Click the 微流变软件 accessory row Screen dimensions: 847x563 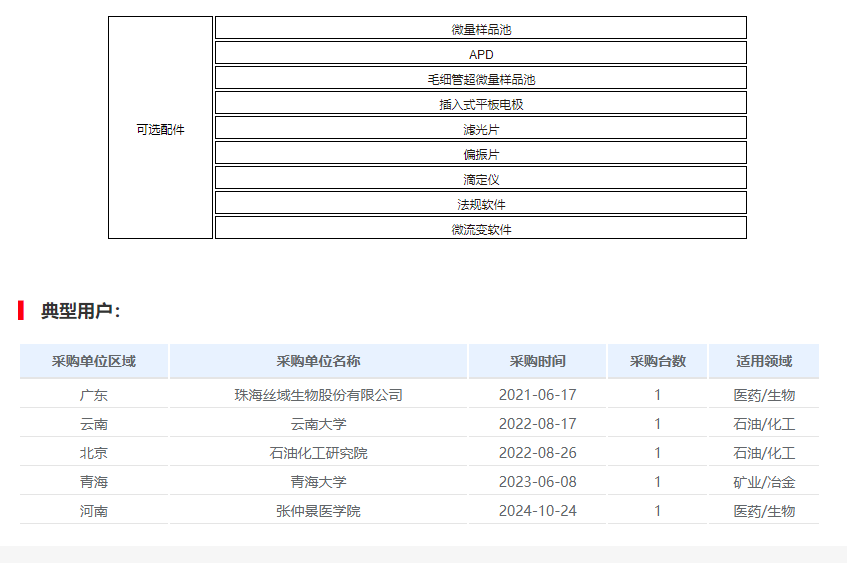pyautogui.click(x=481, y=228)
